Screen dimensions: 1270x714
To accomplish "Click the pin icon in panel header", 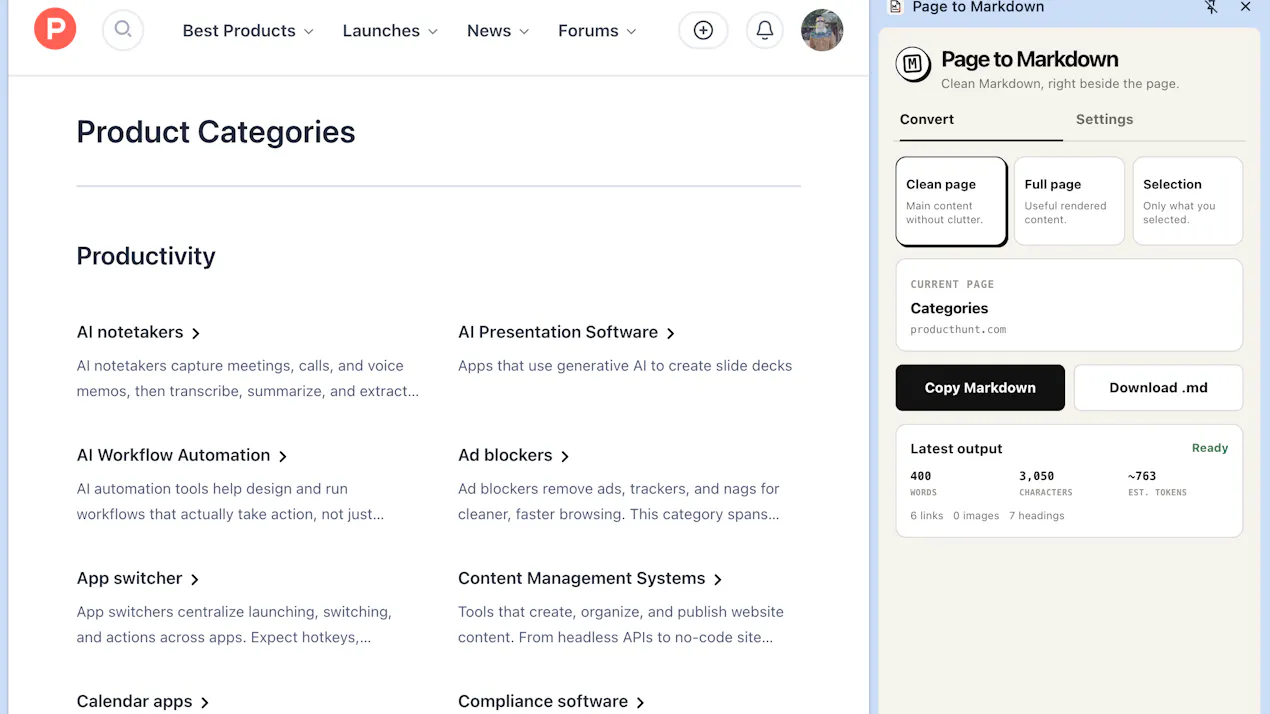I will pyautogui.click(x=1211, y=7).
